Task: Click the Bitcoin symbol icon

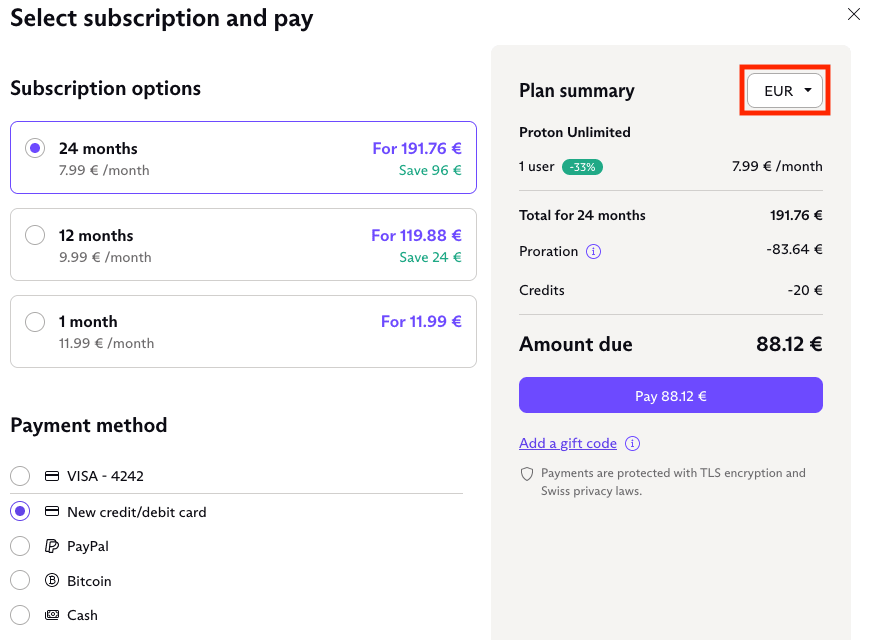Action: [x=52, y=581]
